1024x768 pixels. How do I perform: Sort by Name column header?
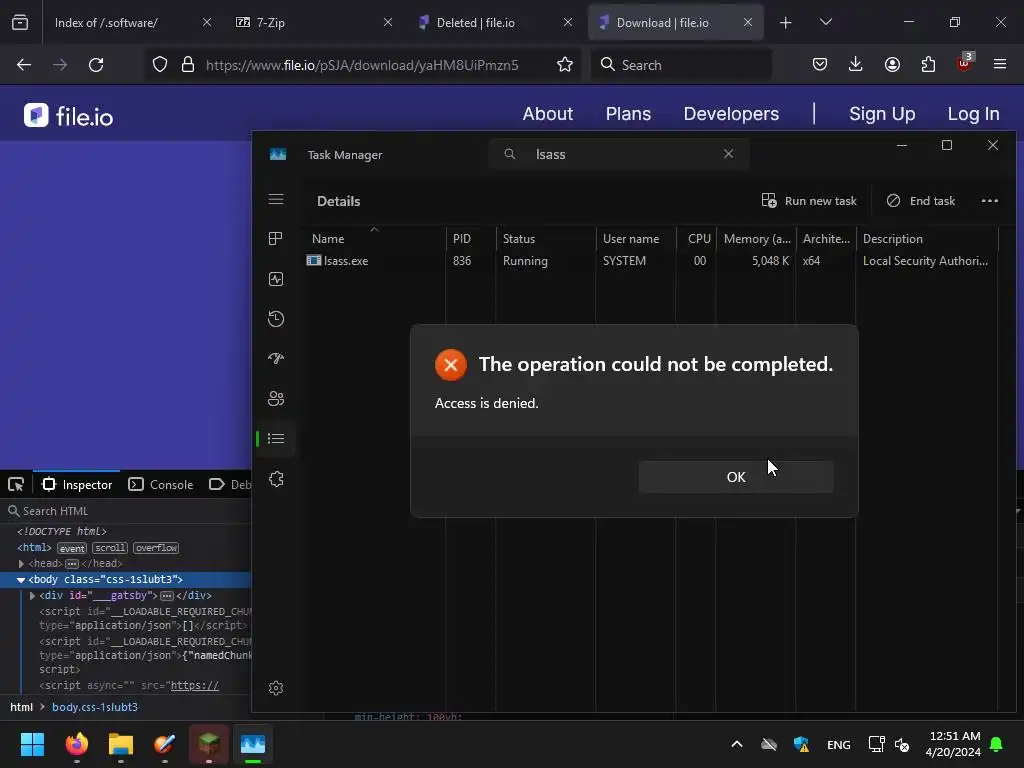point(374,238)
